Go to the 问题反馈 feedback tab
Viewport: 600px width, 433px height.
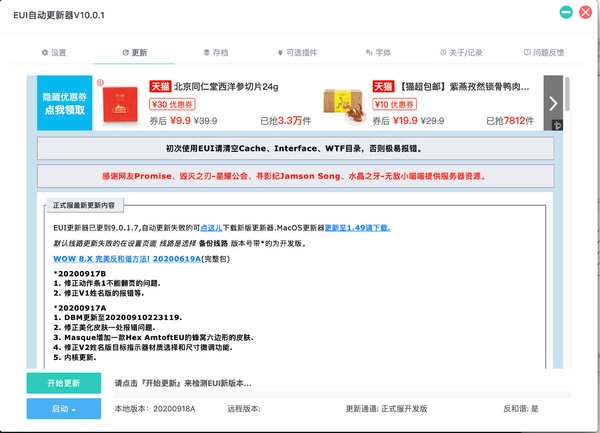click(541, 51)
